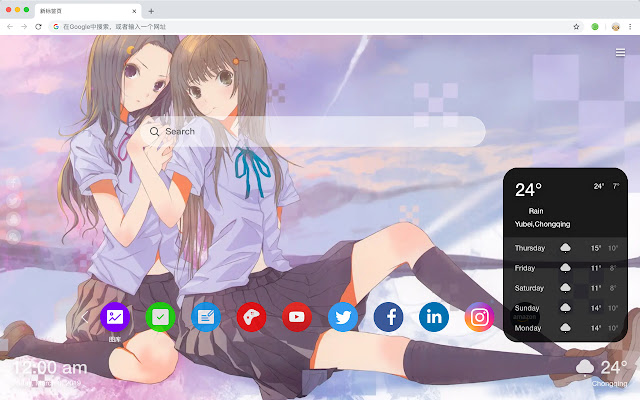This screenshot has height=400, width=640.
Task: Open the Instagram shortcut
Action: tap(480, 317)
